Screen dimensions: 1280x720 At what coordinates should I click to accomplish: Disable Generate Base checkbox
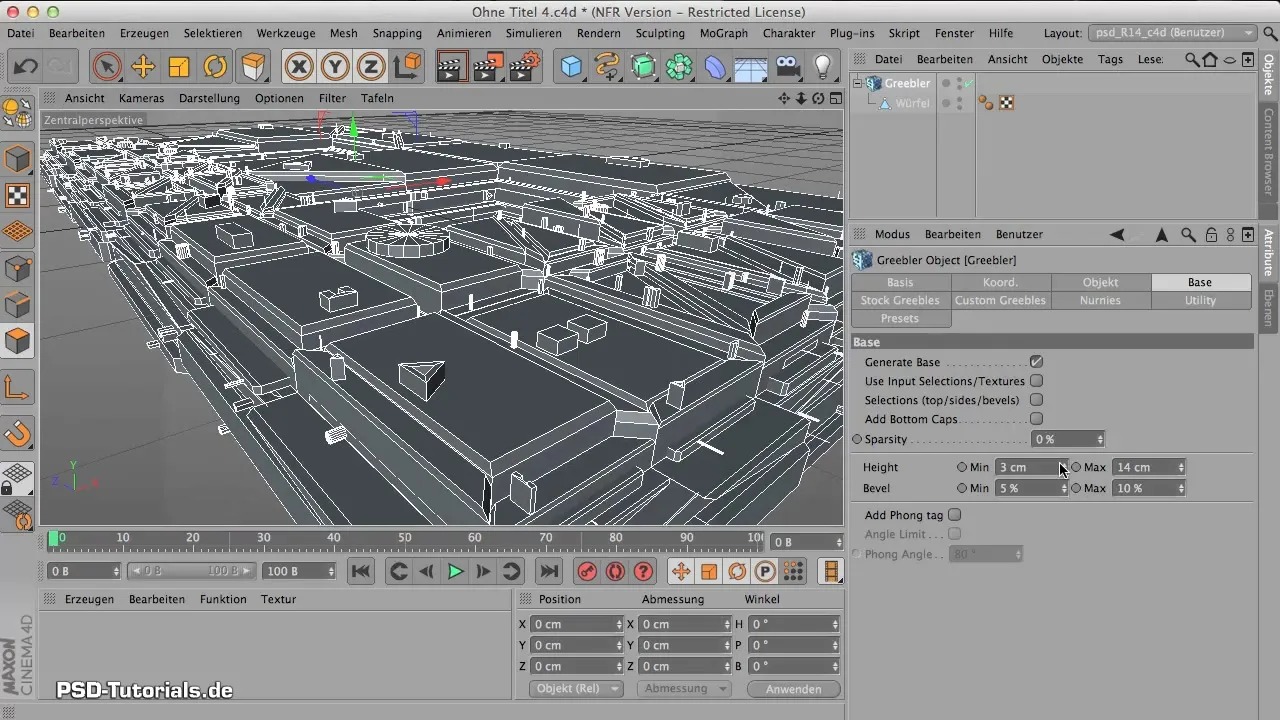click(1036, 362)
